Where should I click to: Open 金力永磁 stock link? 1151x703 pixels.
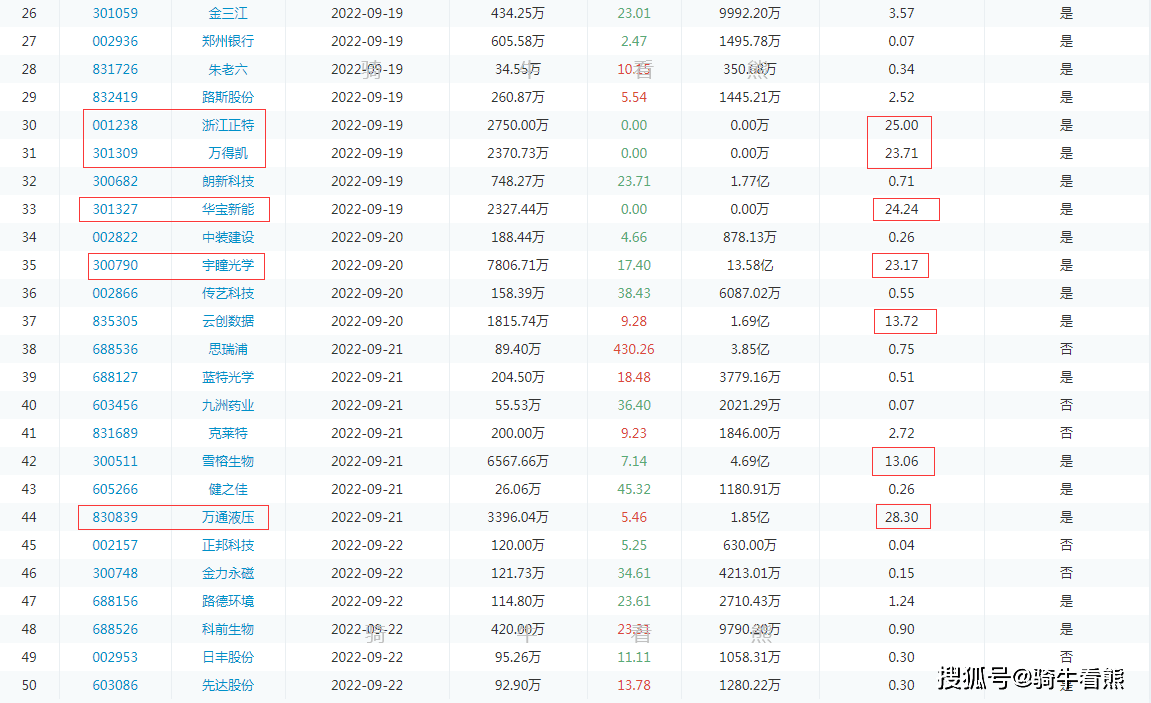(228, 573)
